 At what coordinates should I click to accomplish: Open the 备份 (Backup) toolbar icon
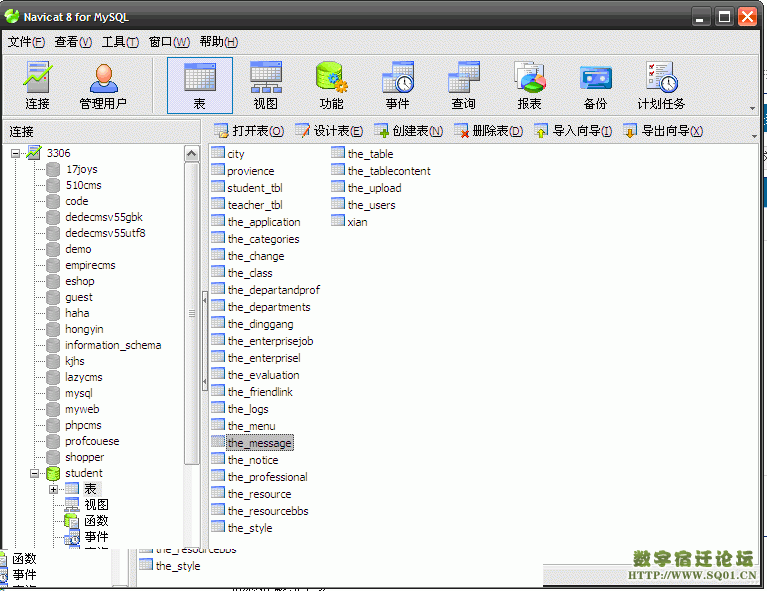pos(595,85)
